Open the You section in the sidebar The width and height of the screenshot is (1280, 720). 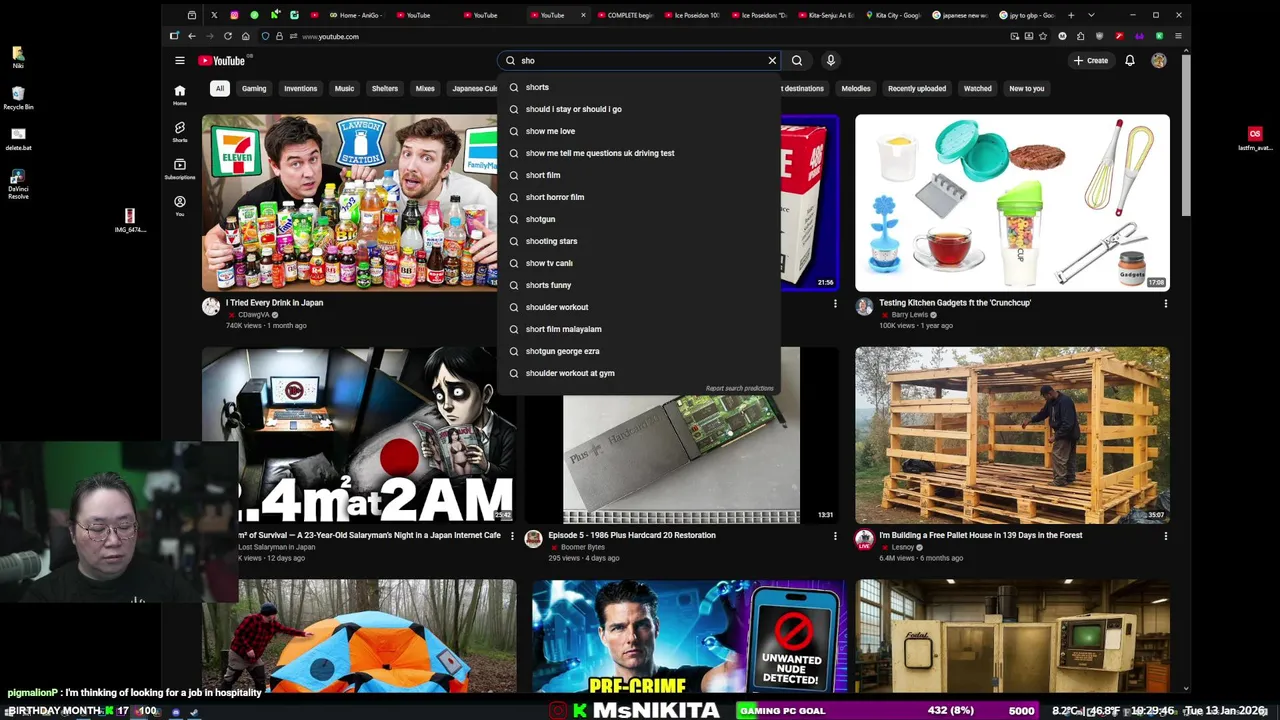coord(180,206)
